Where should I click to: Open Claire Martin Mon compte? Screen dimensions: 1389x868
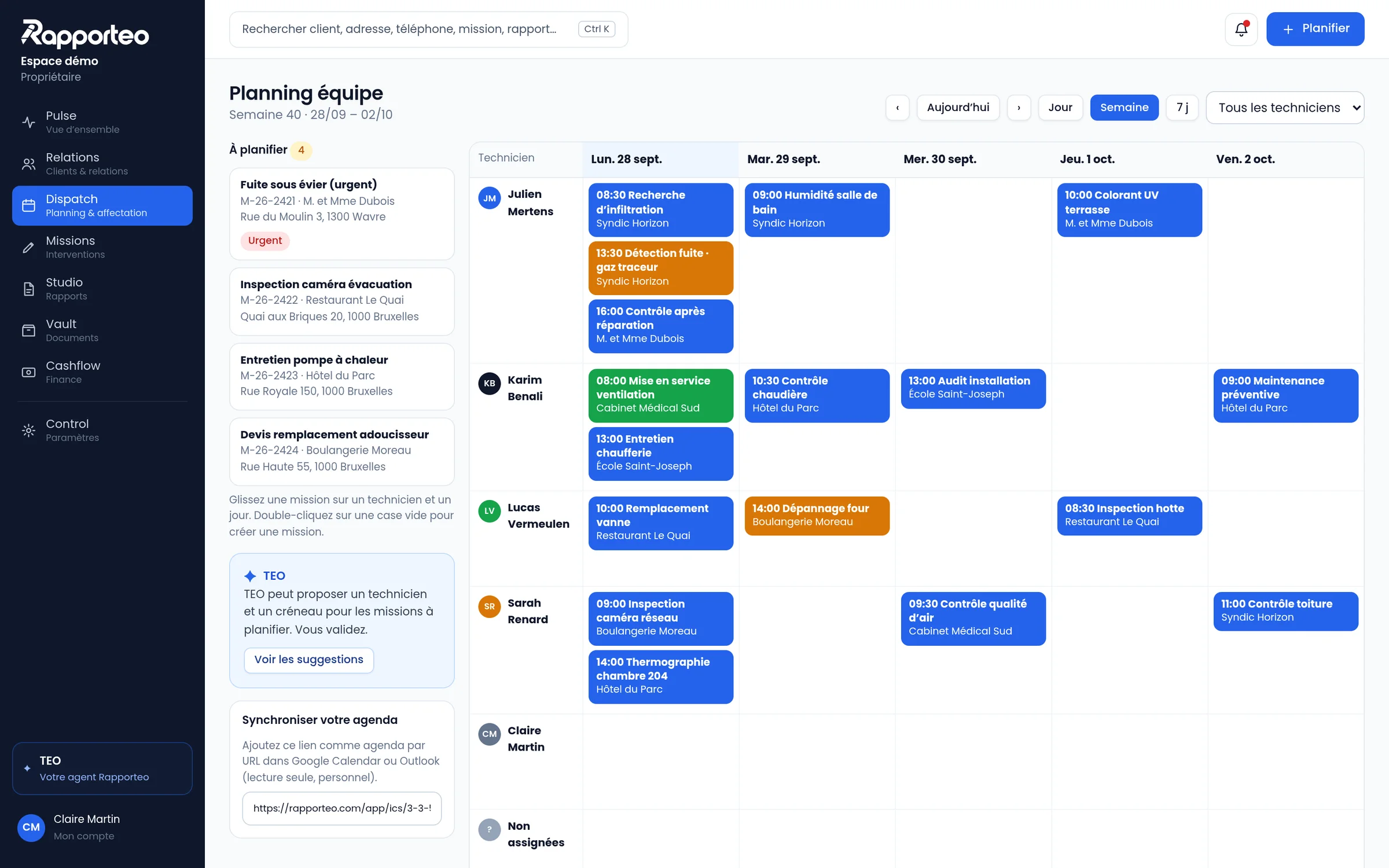(102, 827)
